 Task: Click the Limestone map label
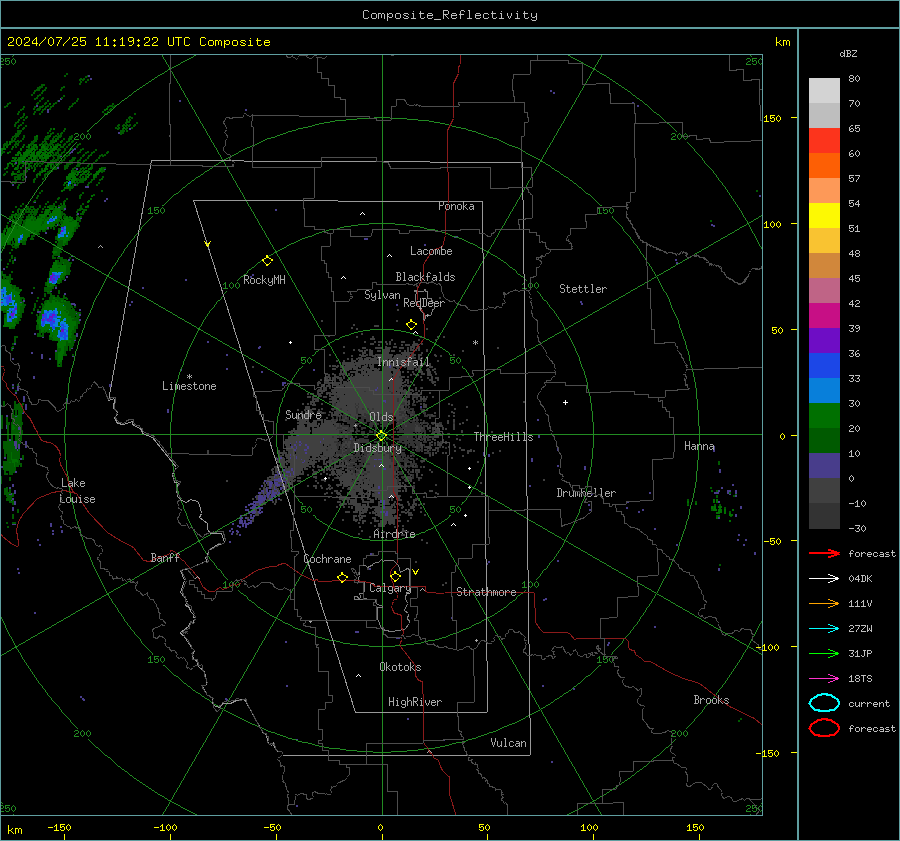[189, 386]
